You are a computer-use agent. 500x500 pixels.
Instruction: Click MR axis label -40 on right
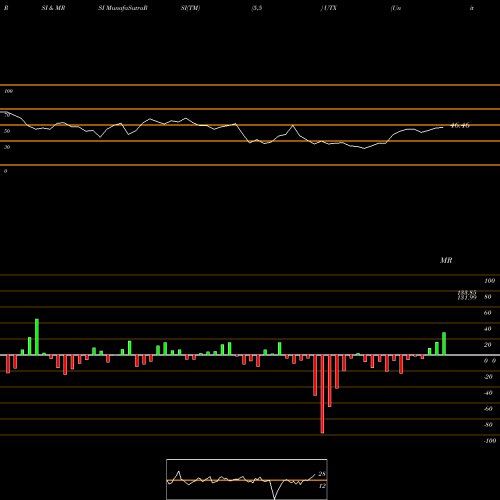pyautogui.click(x=488, y=393)
